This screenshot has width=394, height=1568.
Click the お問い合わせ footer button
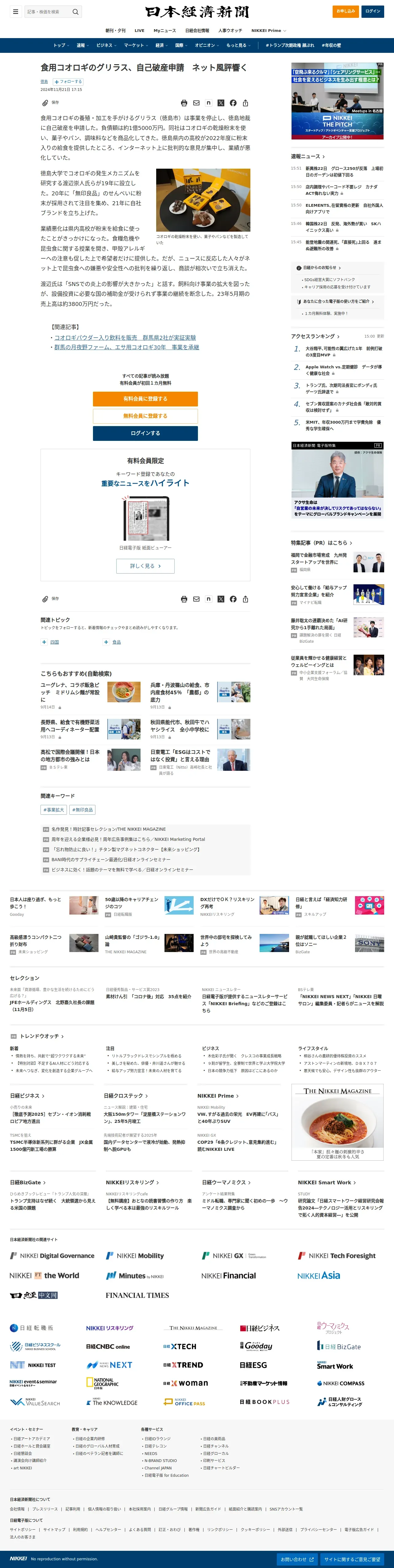(297, 1559)
